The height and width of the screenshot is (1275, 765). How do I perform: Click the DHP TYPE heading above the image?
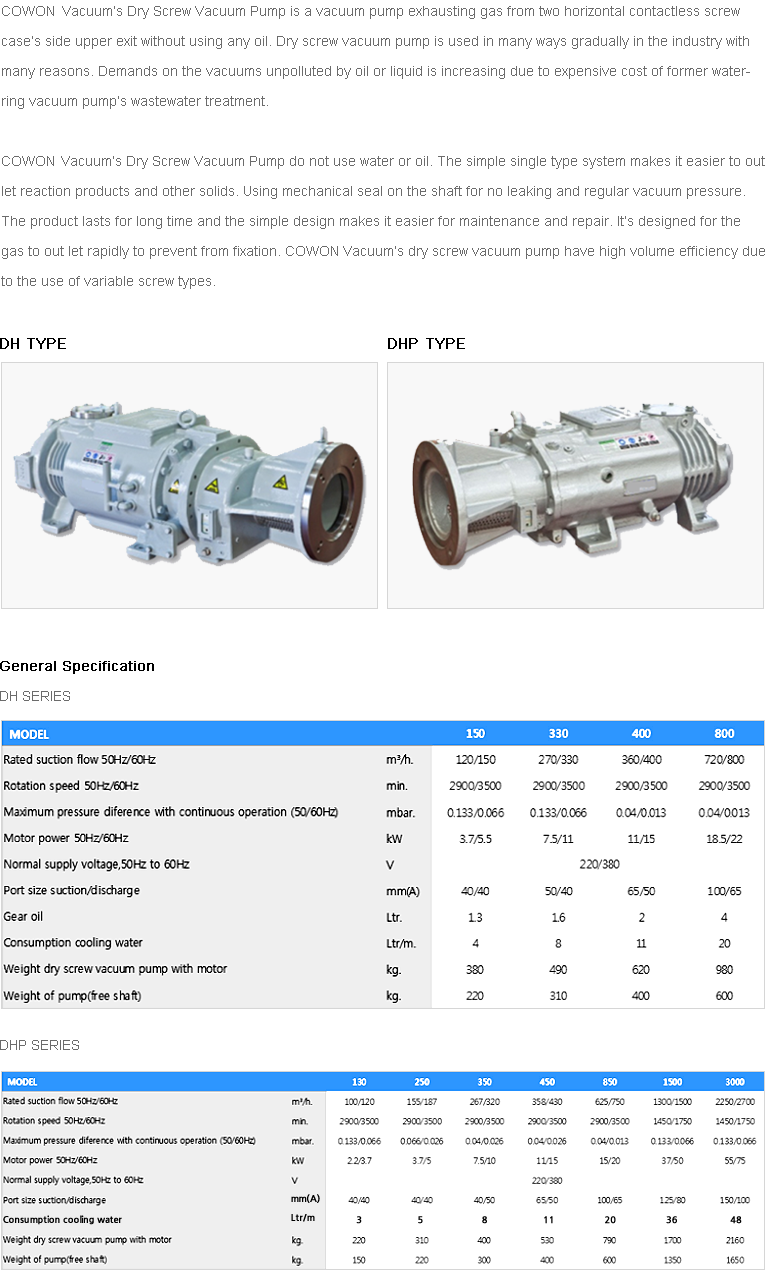tap(426, 343)
